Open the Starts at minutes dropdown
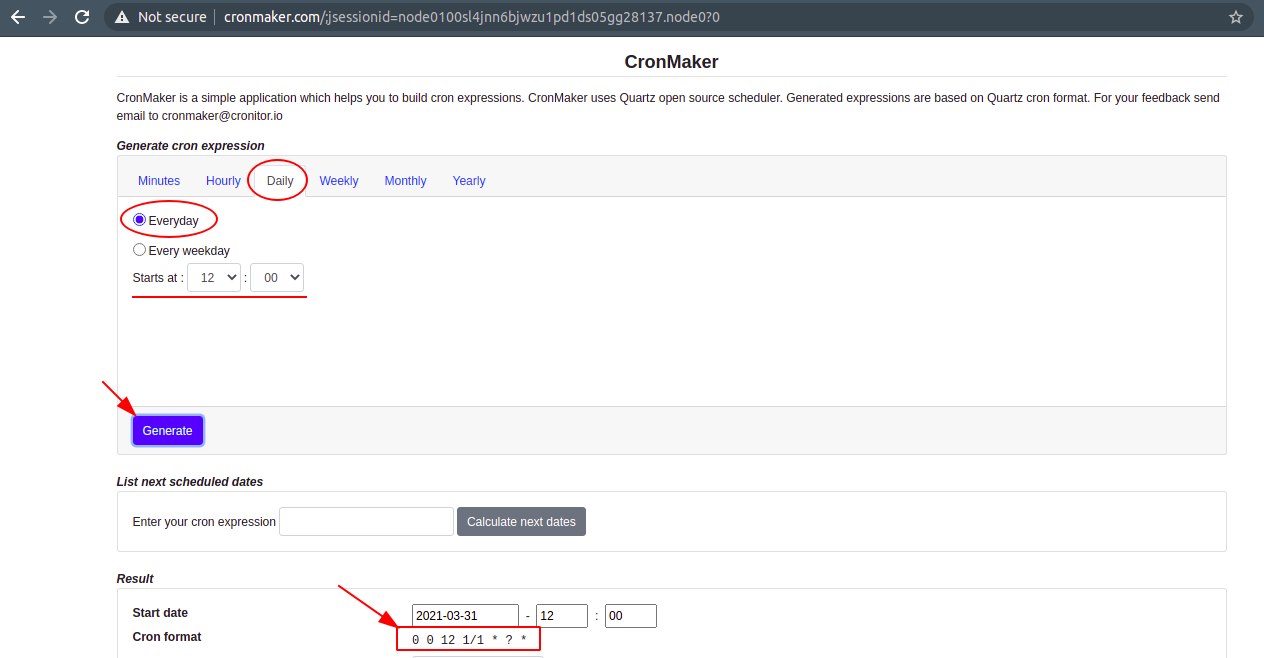The height and width of the screenshot is (658, 1264). (277, 278)
